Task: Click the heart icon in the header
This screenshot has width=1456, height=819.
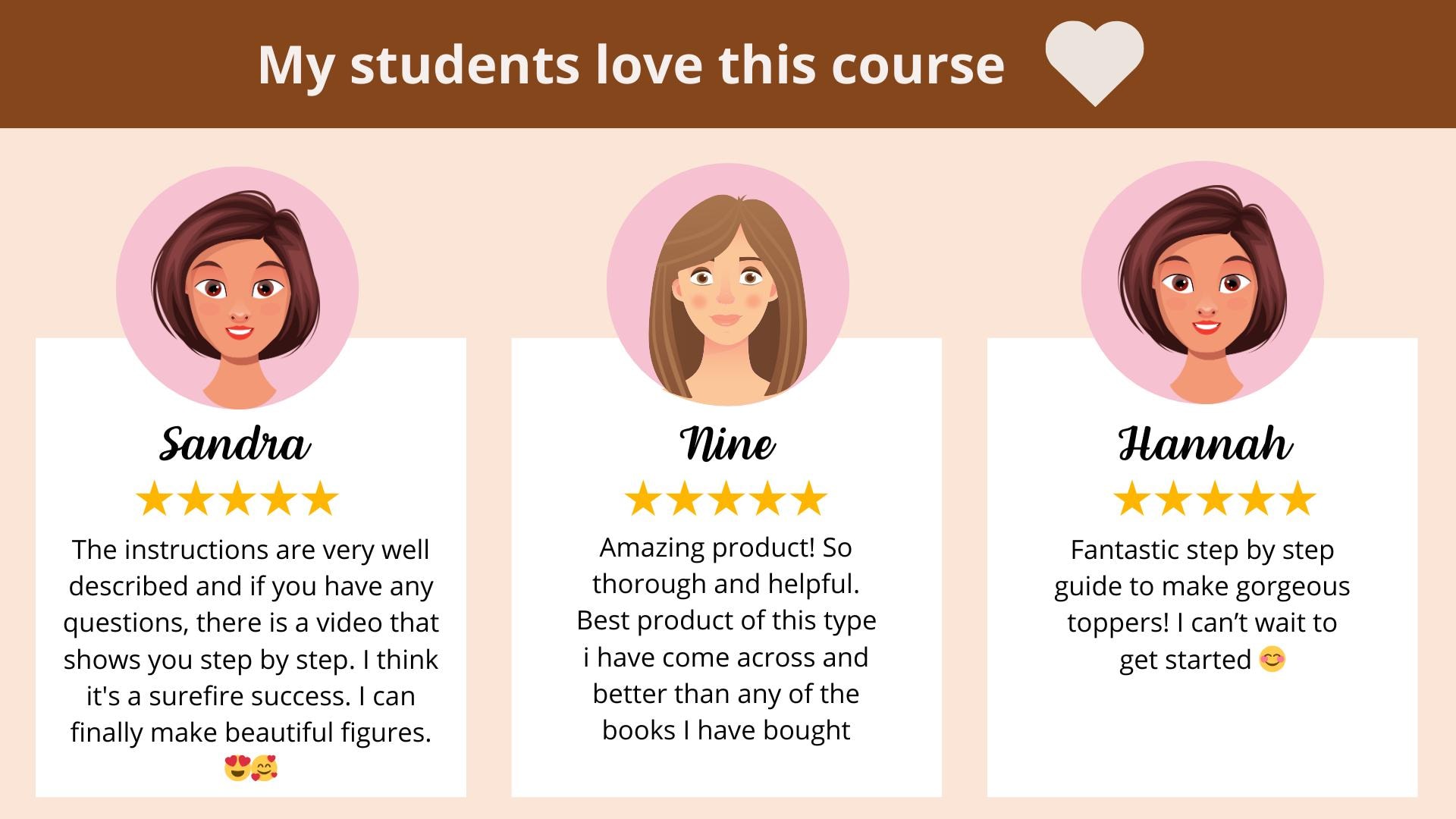Action: pos(1094,64)
